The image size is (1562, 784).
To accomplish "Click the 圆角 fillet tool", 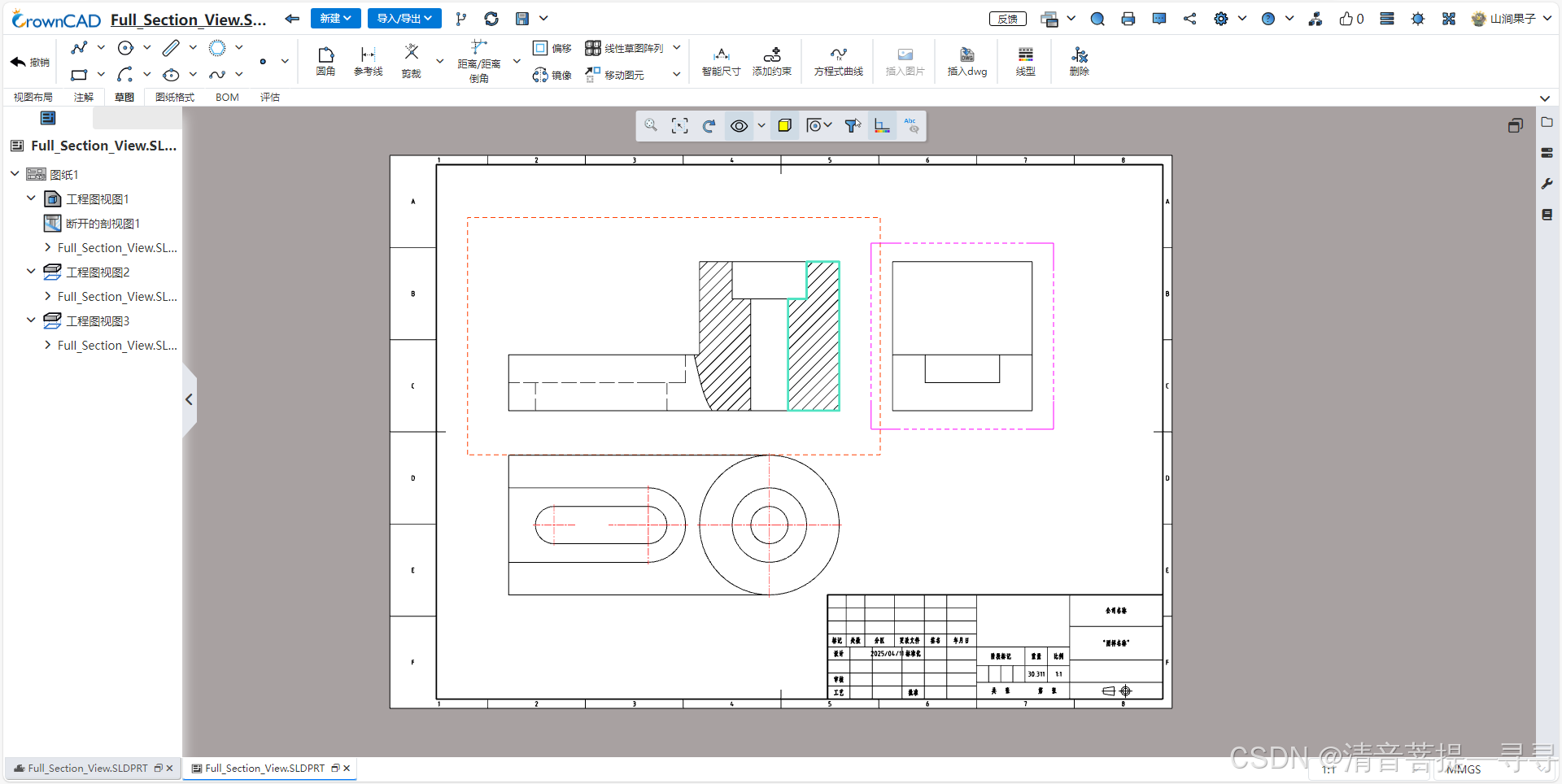I will click(x=325, y=61).
